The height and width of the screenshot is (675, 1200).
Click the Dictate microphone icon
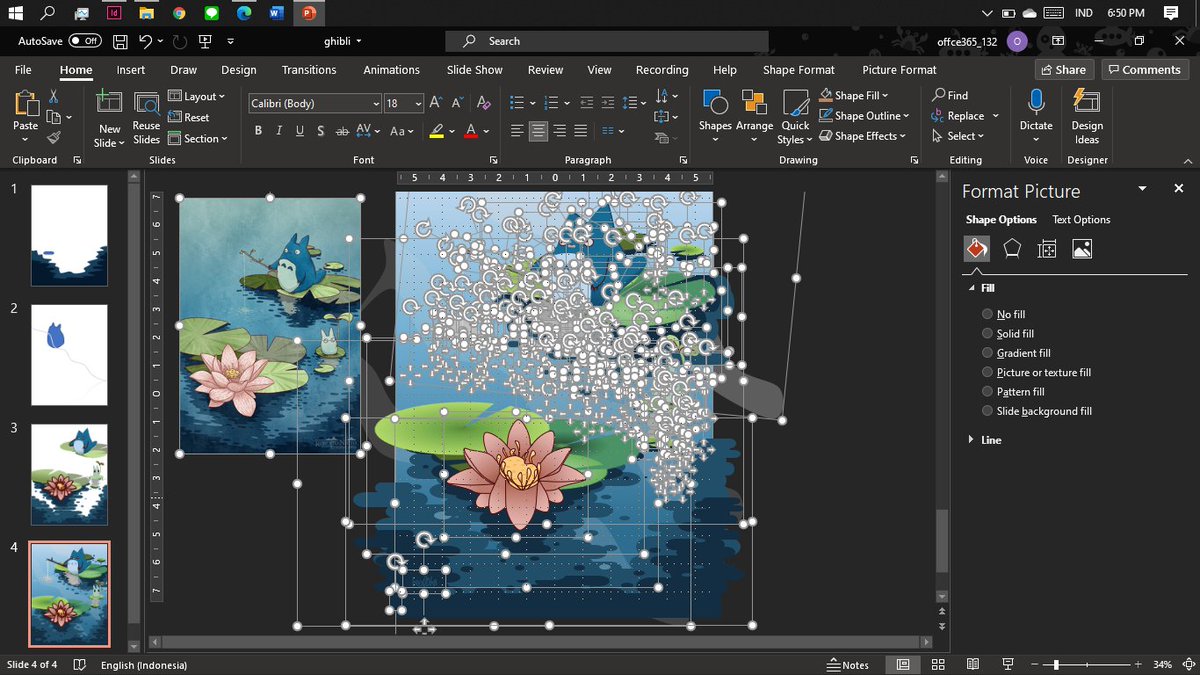tap(1036, 101)
